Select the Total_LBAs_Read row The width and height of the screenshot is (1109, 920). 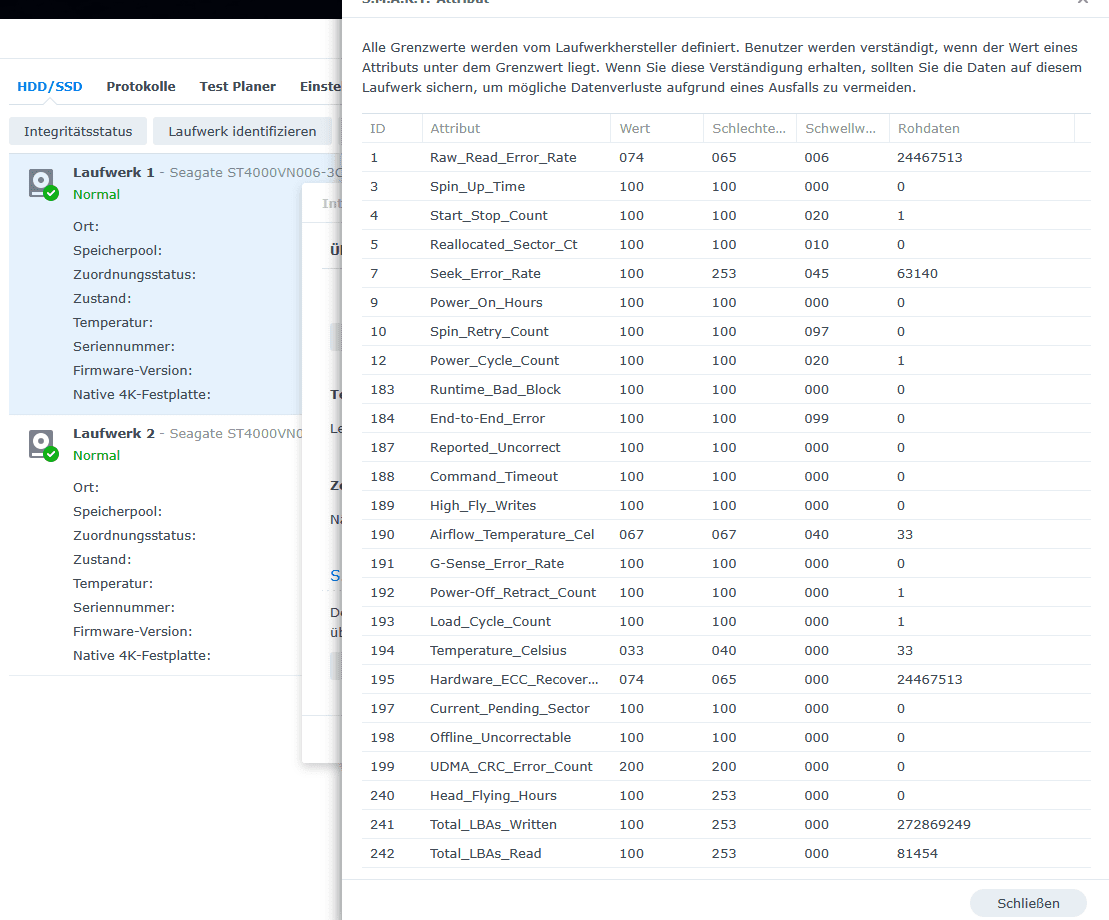pyautogui.click(x=726, y=853)
